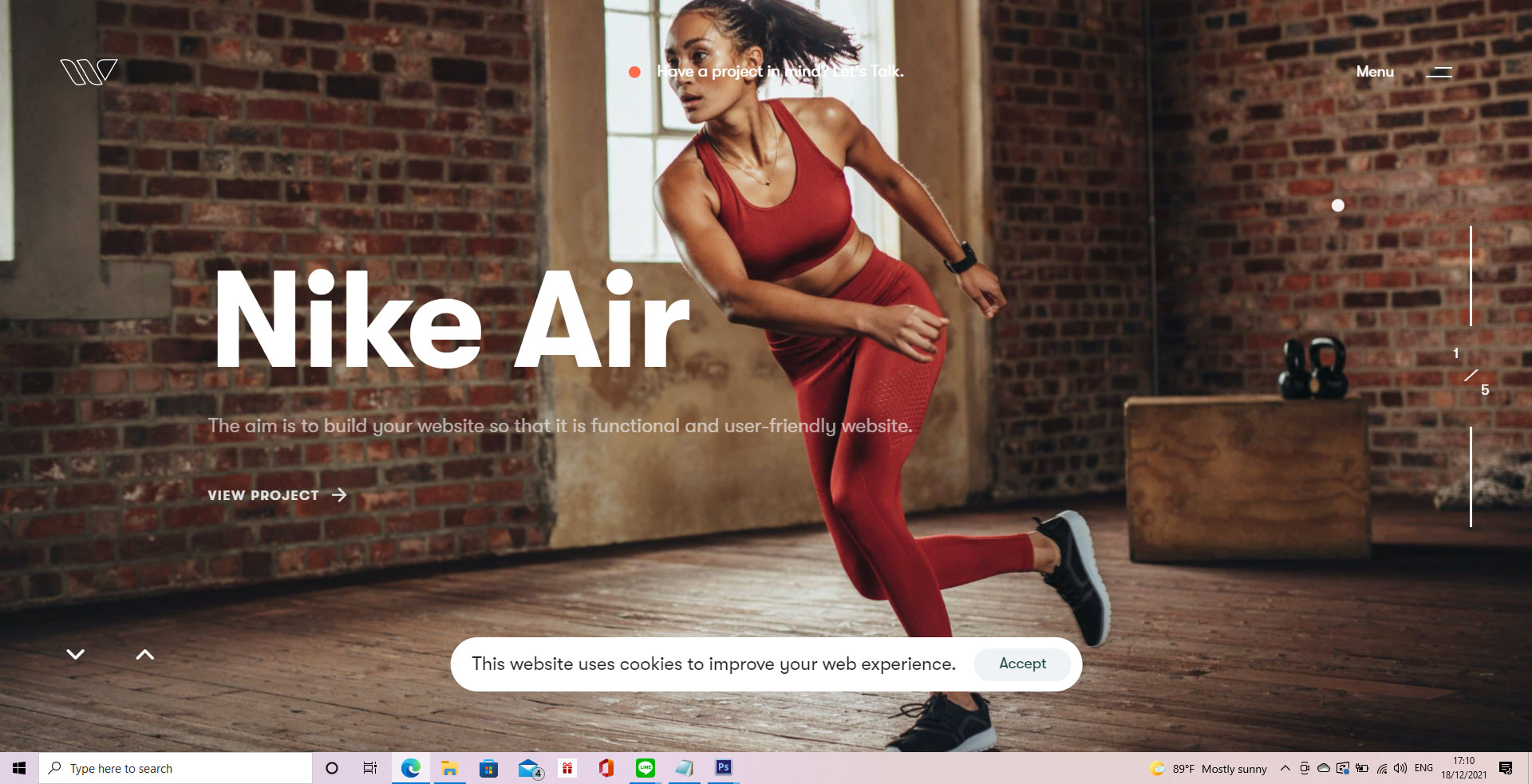The image size is (1532, 784).
Task: Open Wi-Fi network tray icon
Action: 1382,768
